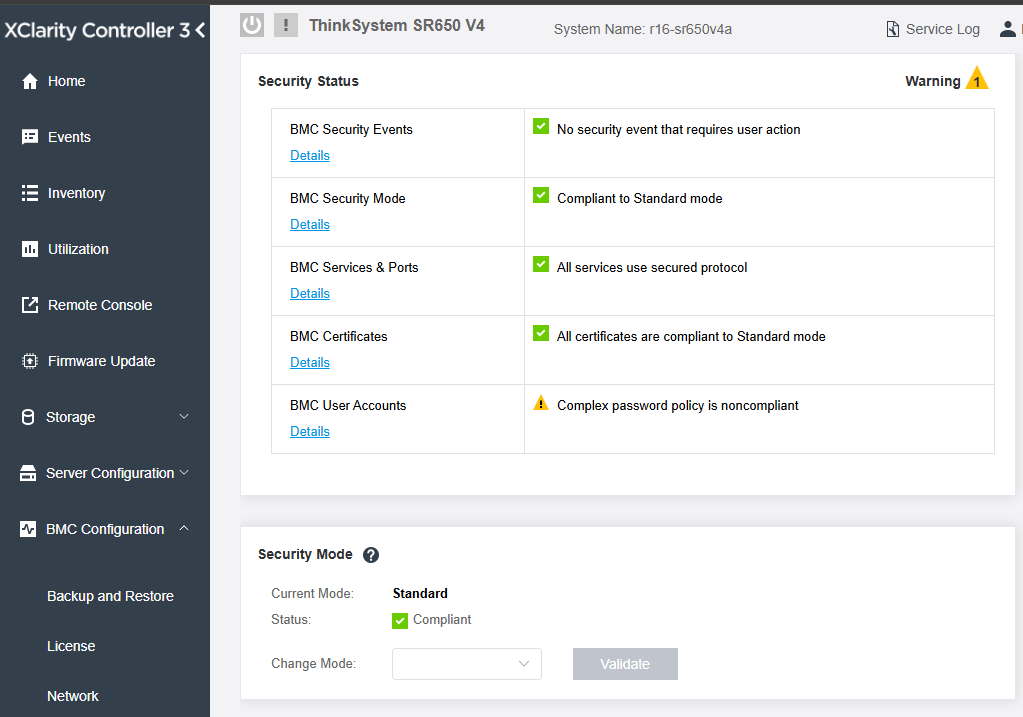Image resolution: width=1023 pixels, height=717 pixels.
Task: Open Details for BMC Security Mode
Action: (x=310, y=224)
